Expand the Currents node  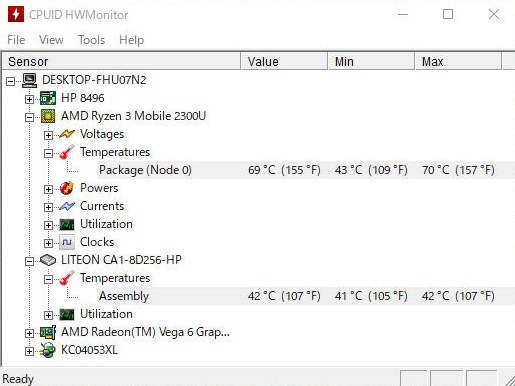(48, 207)
